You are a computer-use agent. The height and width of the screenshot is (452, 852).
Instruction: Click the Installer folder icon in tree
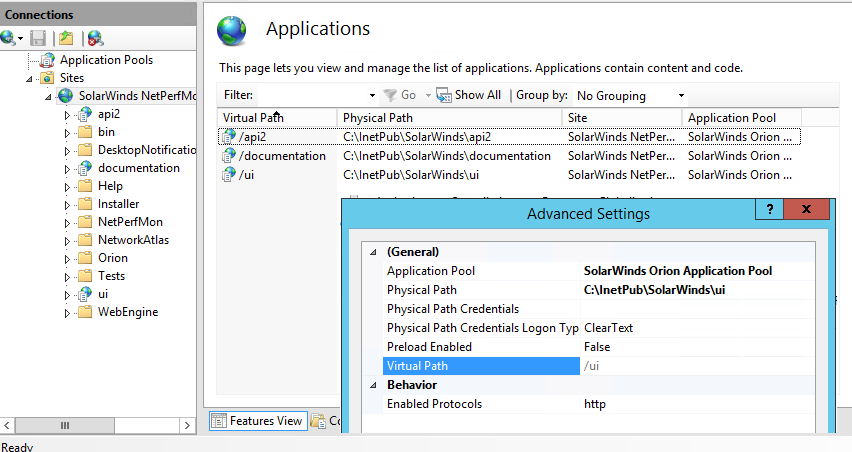85,204
